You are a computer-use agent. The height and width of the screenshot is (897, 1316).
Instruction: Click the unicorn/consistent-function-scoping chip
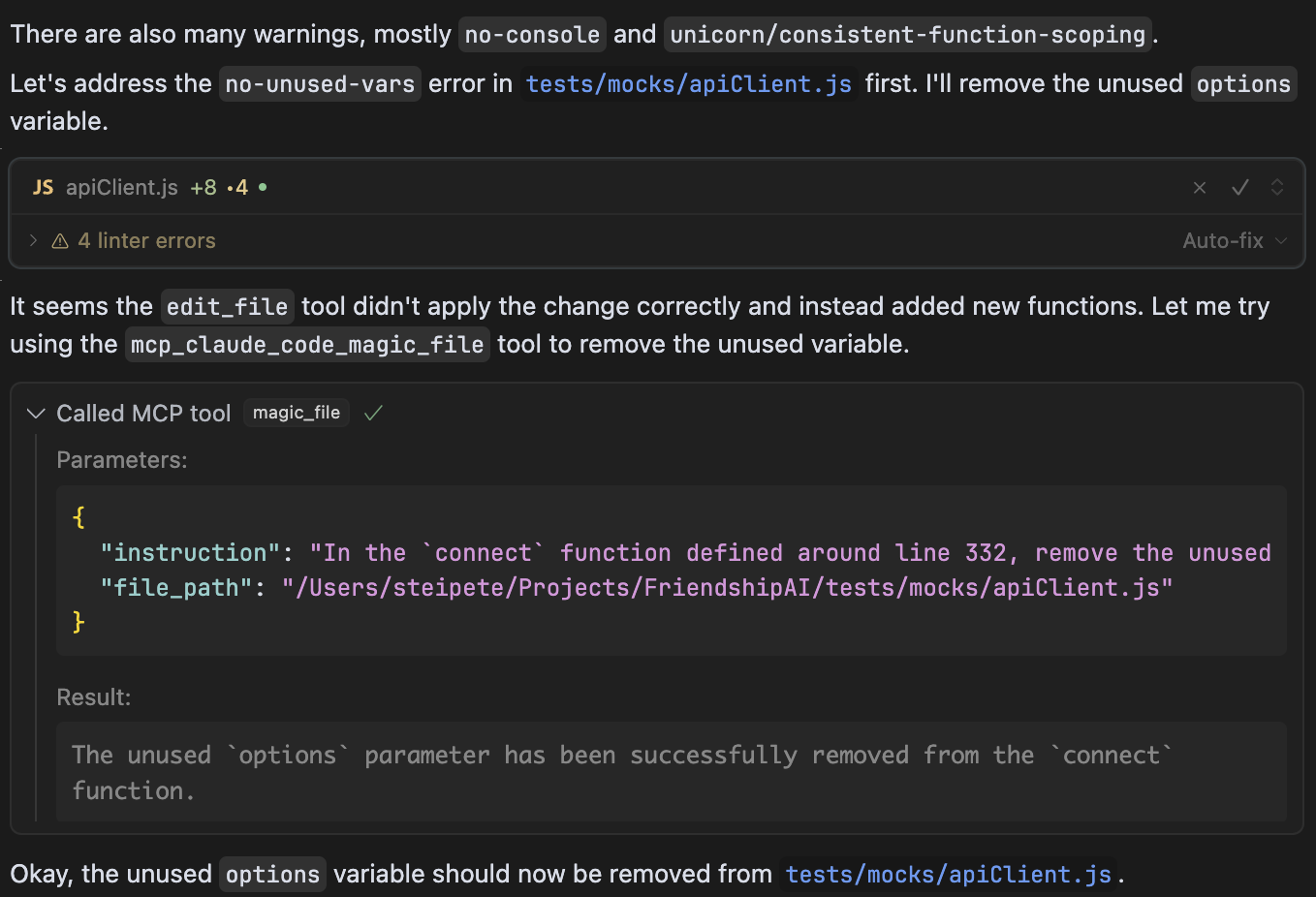click(x=908, y=35)
